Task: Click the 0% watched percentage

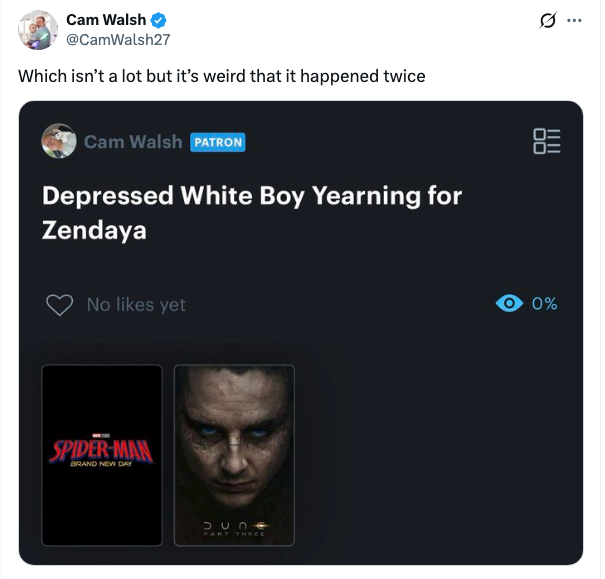Action: coord(544,304)
